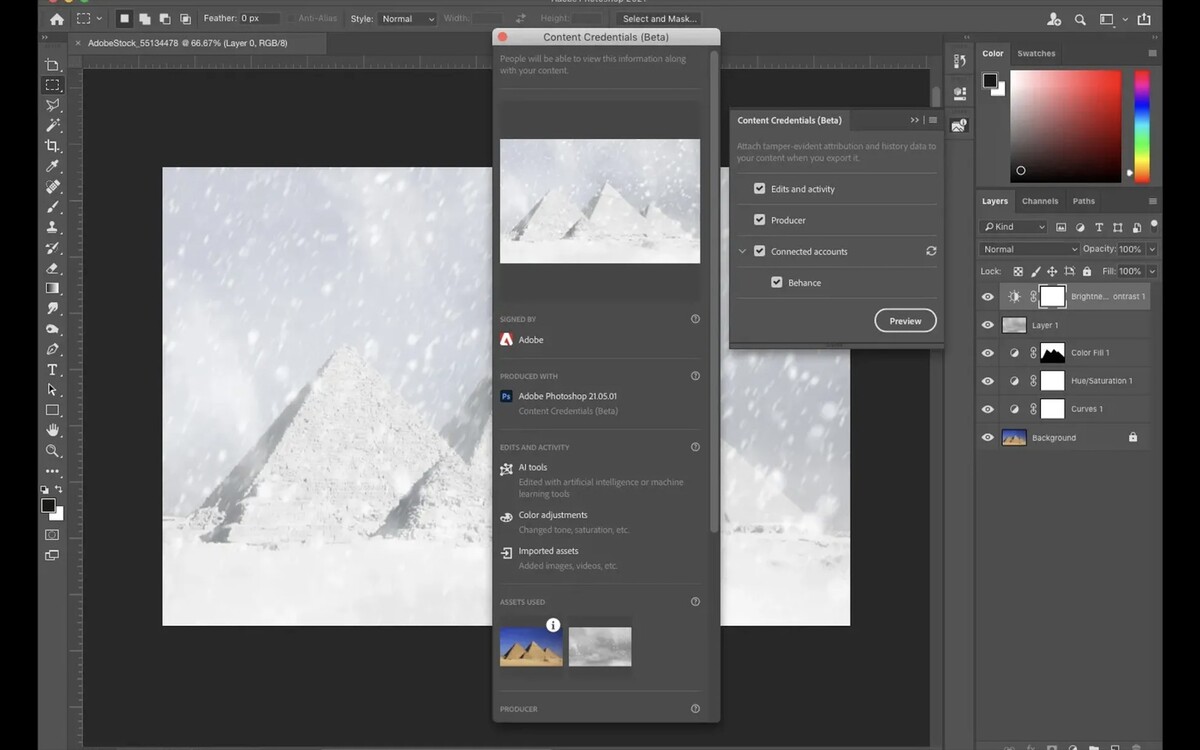Image resolution: width=1200 pixels, height=750 pixels.
Task: Select the Gradient tool
Action: [53, 288]
